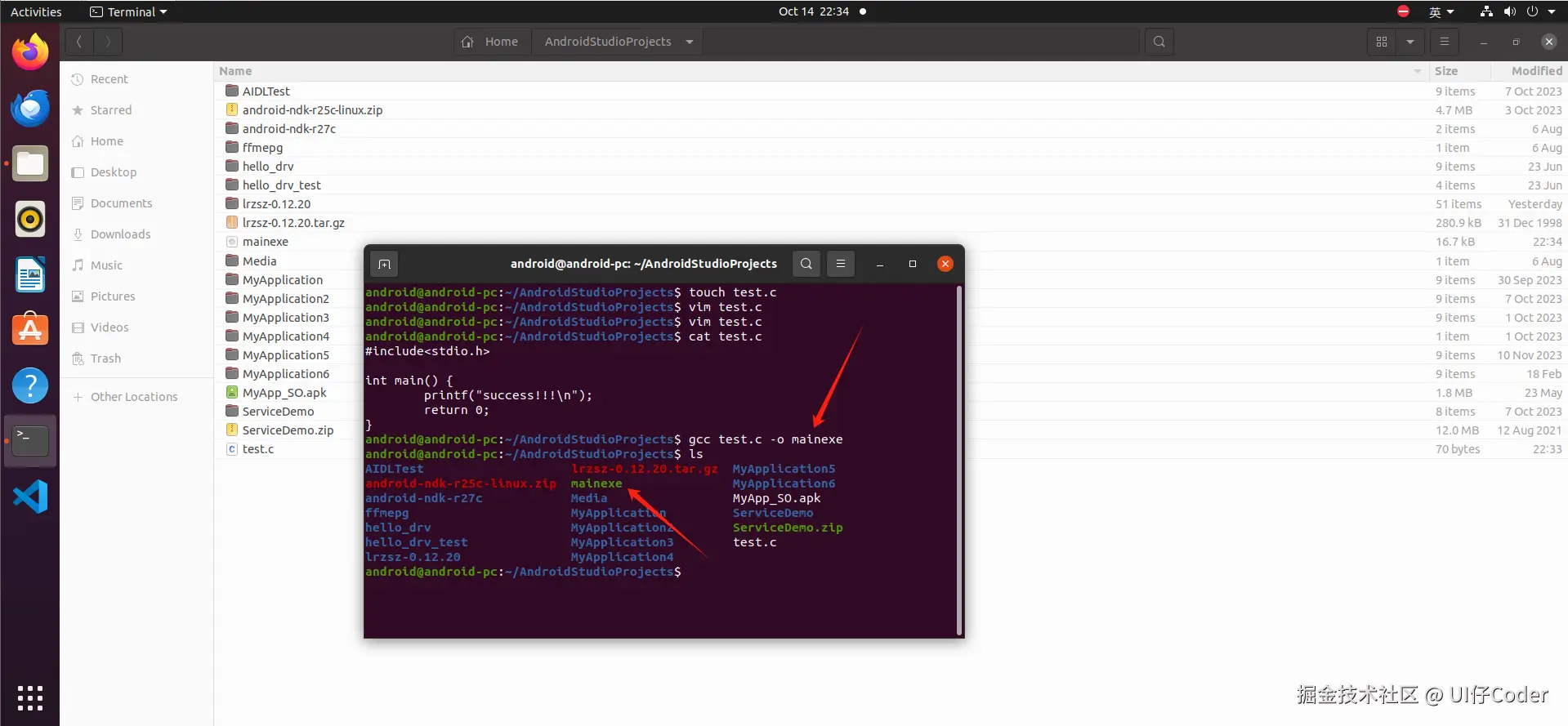This screenshot has width=1568, height=726.
Task: Launch Thunderbird mail from the dock
Action: click(30, 108)
